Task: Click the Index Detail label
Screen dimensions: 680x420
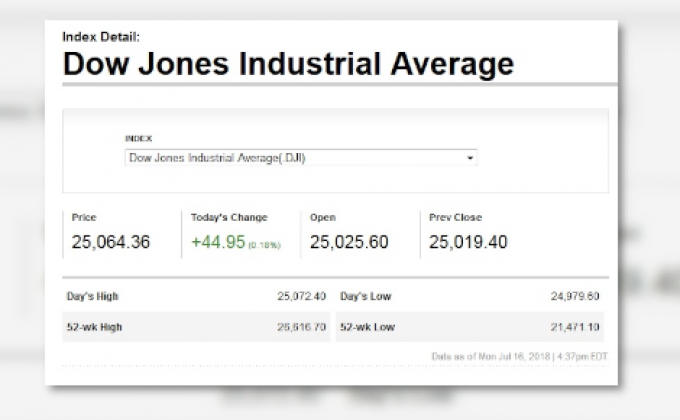Action: (x=101, y=37)
